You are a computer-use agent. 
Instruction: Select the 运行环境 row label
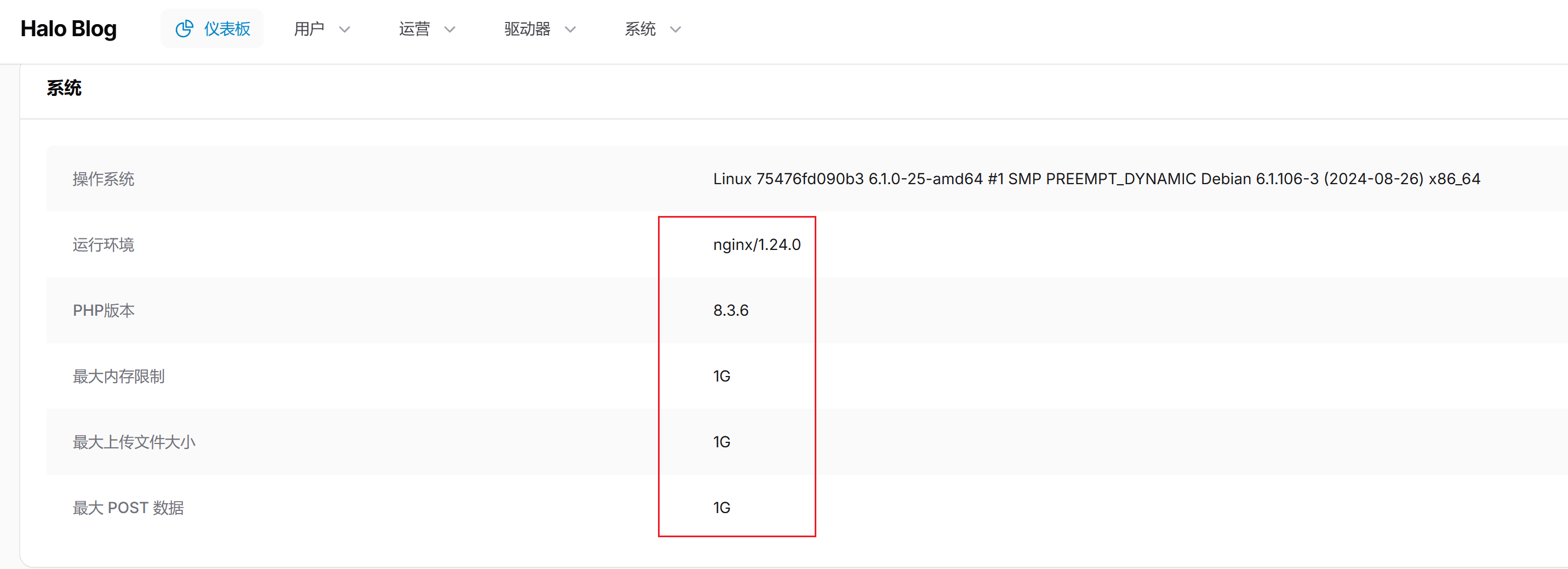104,245
